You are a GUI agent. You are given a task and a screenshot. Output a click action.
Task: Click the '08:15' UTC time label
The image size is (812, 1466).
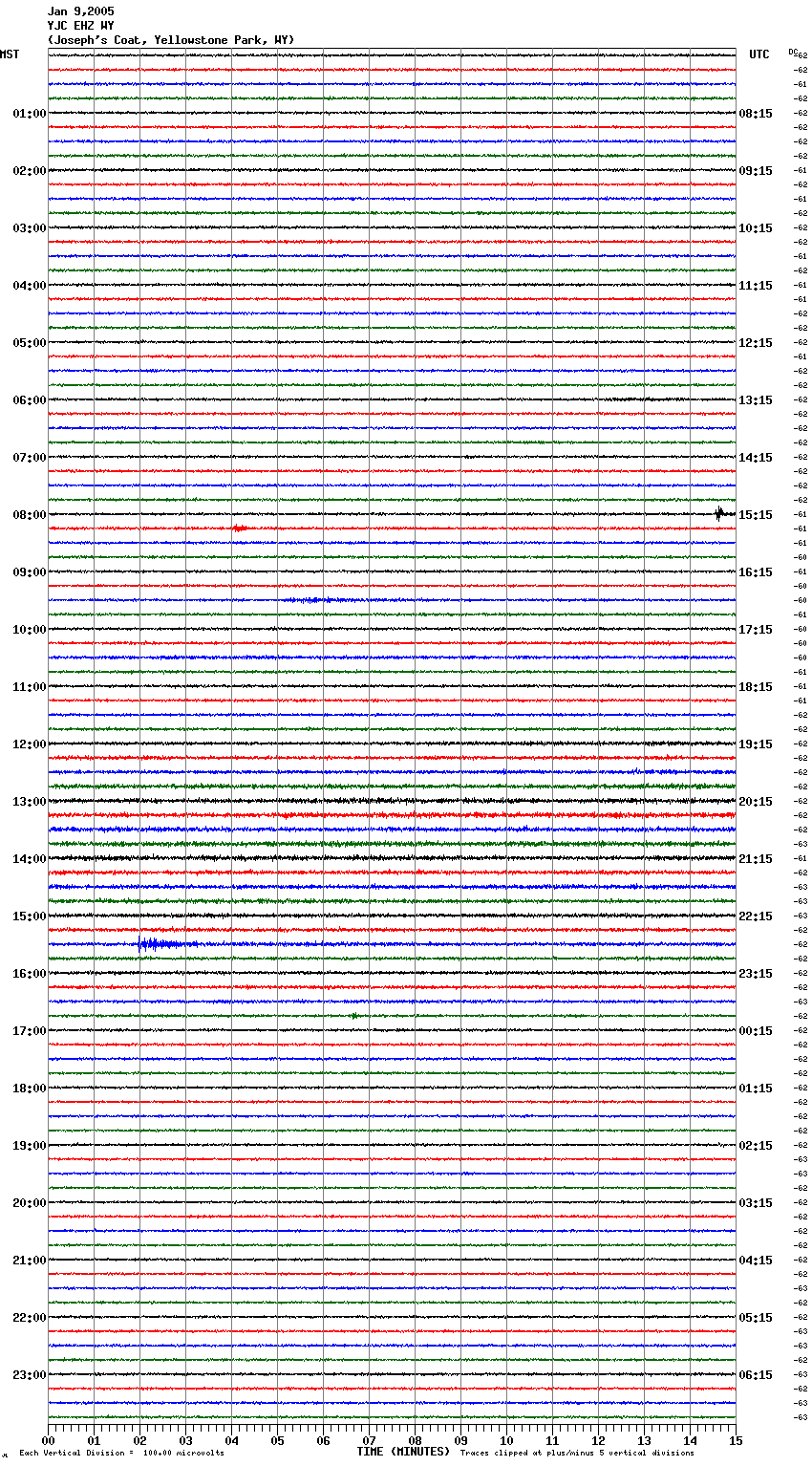[756, 114]
